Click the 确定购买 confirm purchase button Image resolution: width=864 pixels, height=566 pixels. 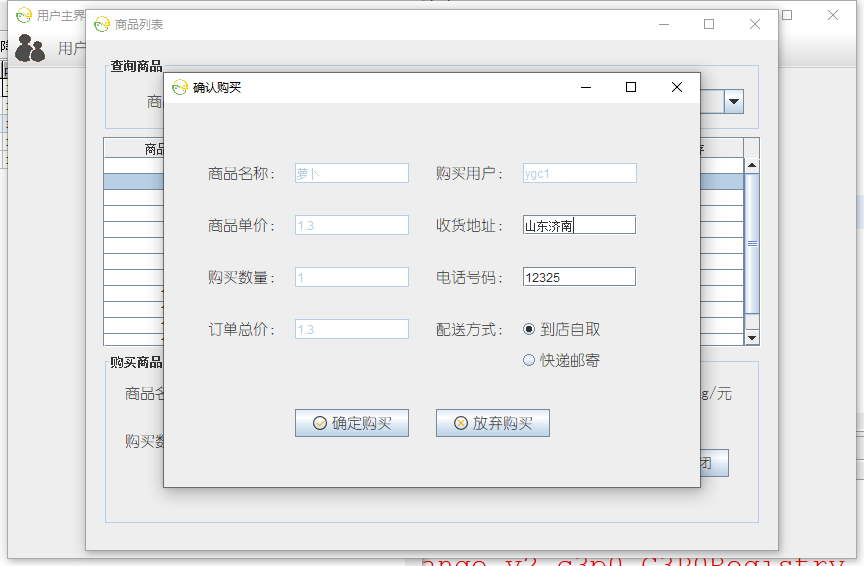[352, 423]
